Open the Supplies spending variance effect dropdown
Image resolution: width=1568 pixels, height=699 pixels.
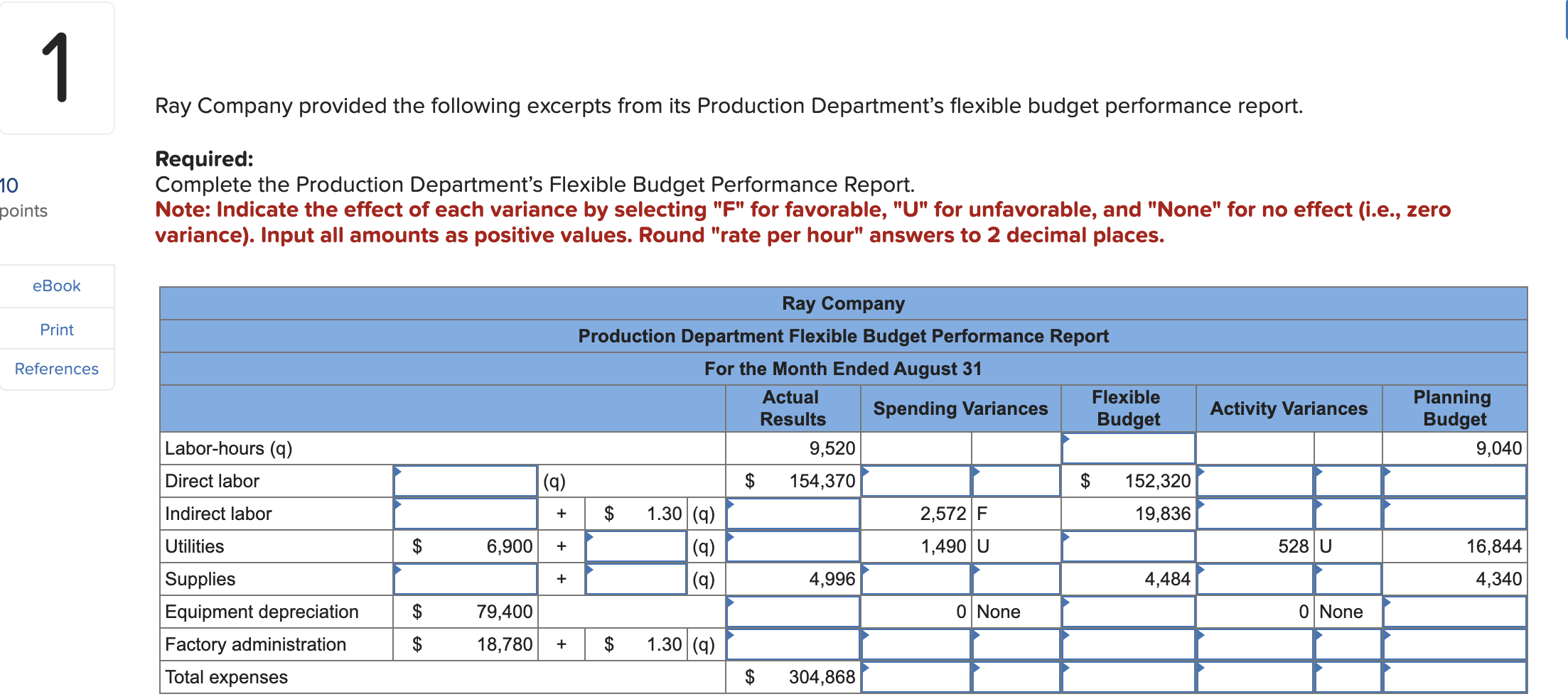pos(1015,578)
